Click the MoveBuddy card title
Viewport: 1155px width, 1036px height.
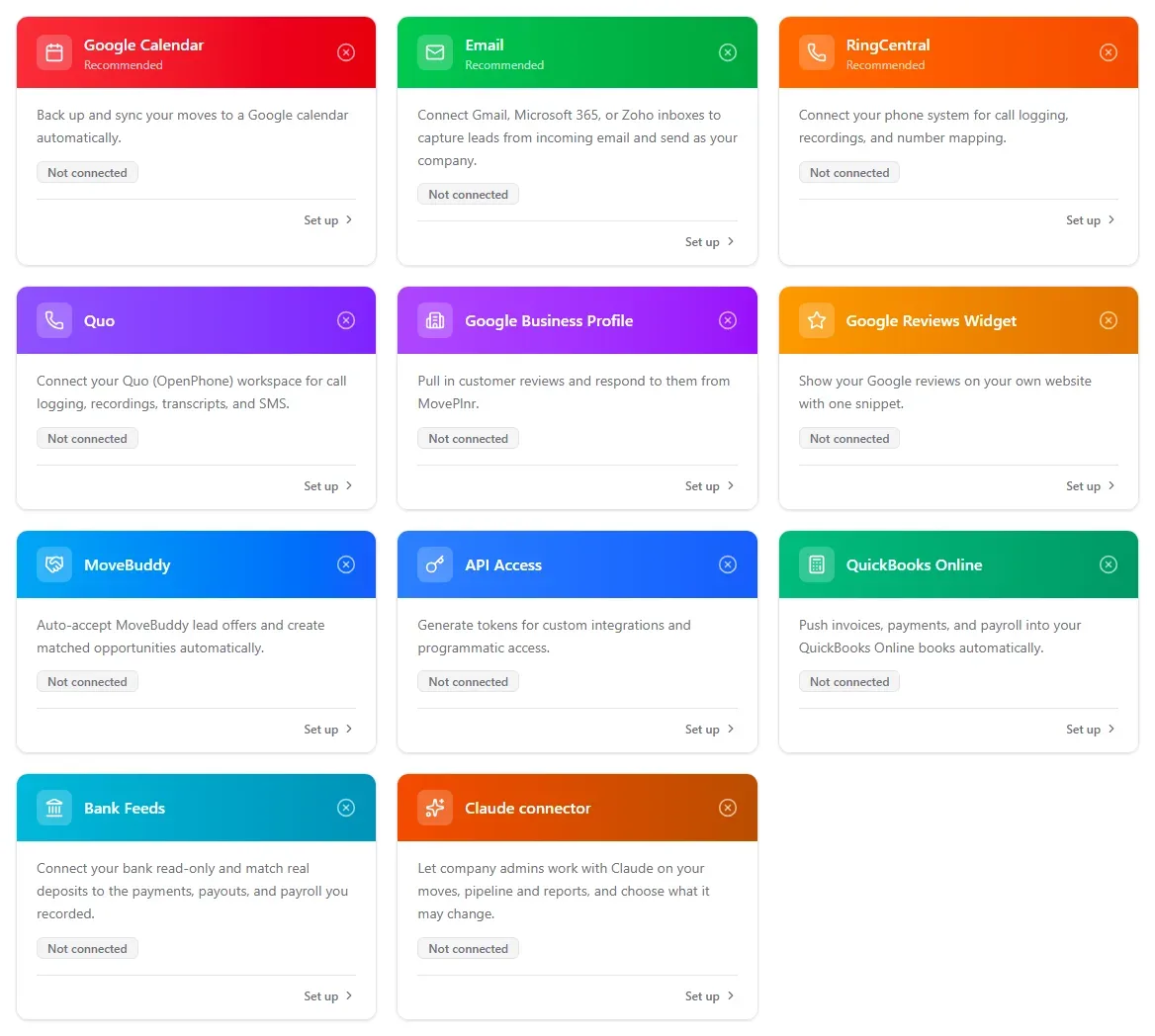127,565
